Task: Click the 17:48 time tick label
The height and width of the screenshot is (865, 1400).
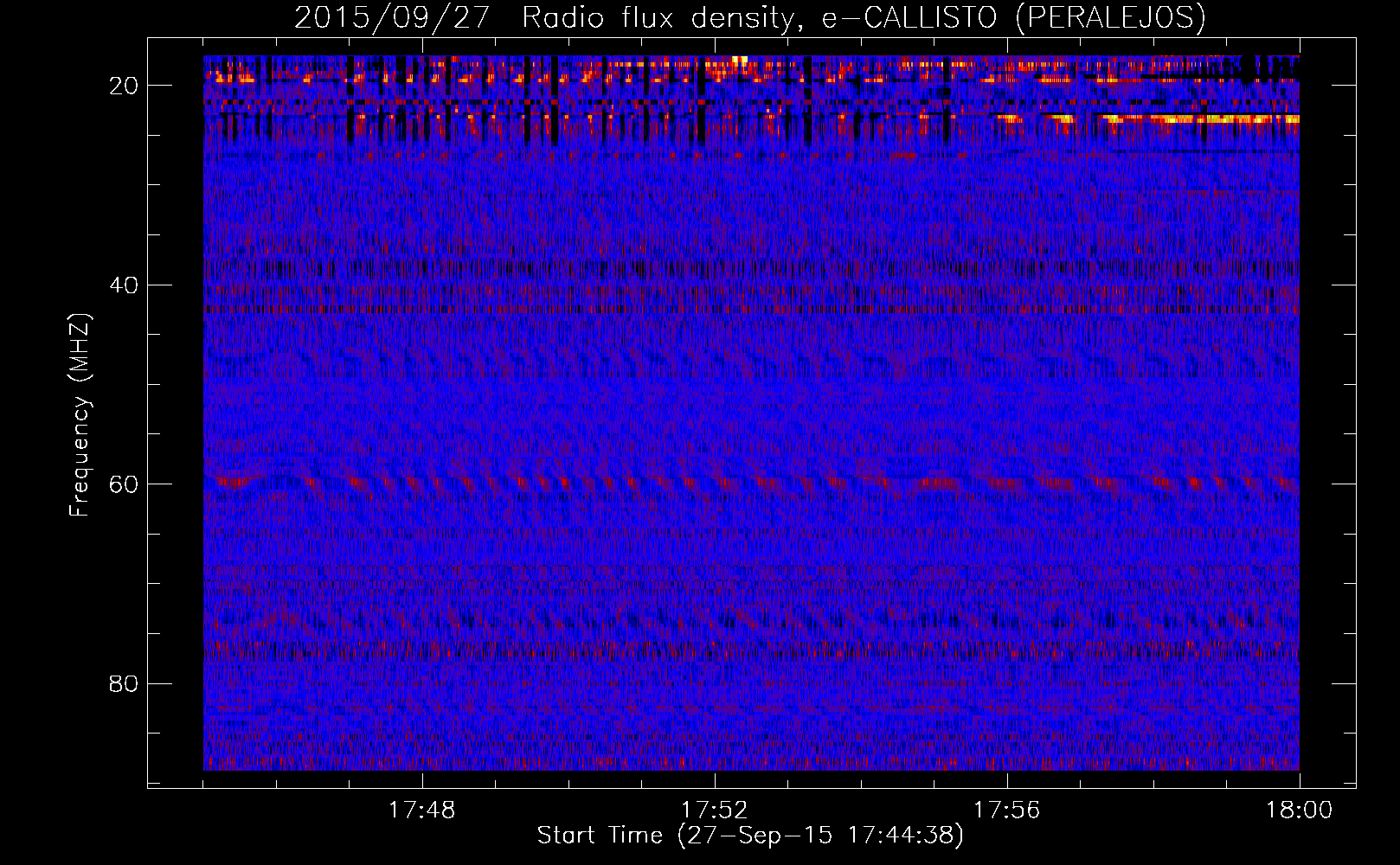Action: coord(422,811)
